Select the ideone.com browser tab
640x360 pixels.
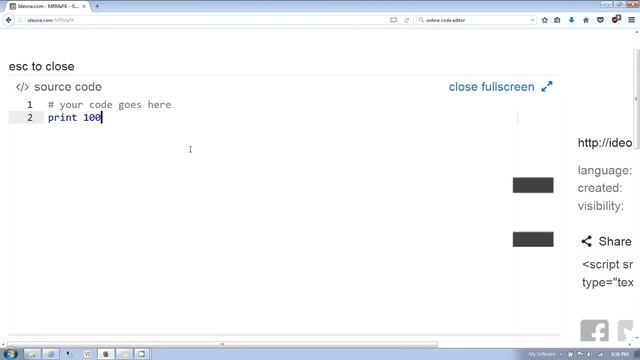coord(48,6)
